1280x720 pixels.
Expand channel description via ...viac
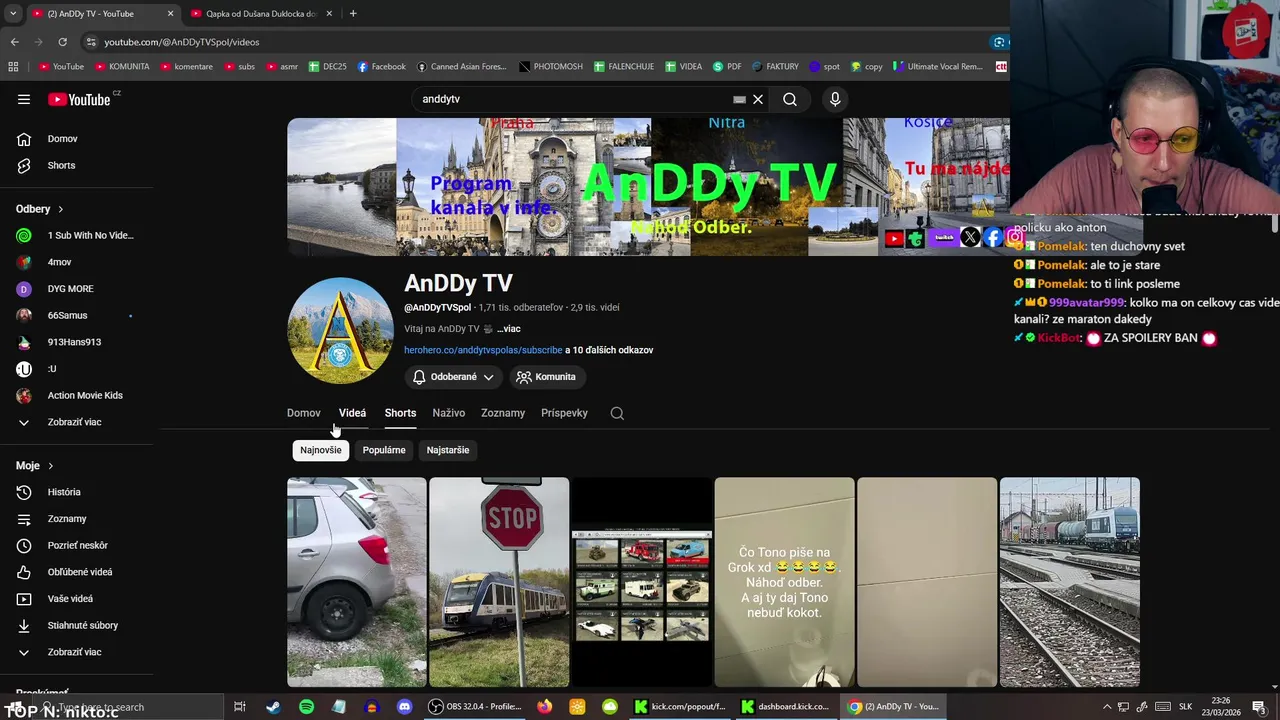[x=509, y=329]
